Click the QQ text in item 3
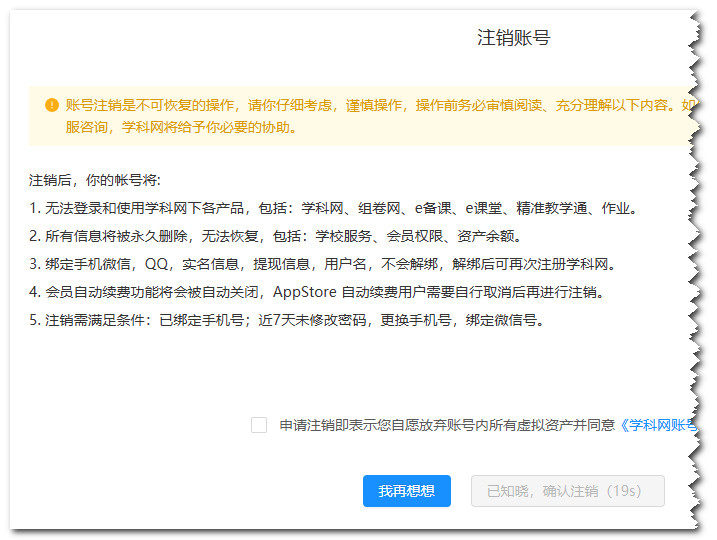The height and width of the screenshot is (540, 717). [x=156, y=264]
